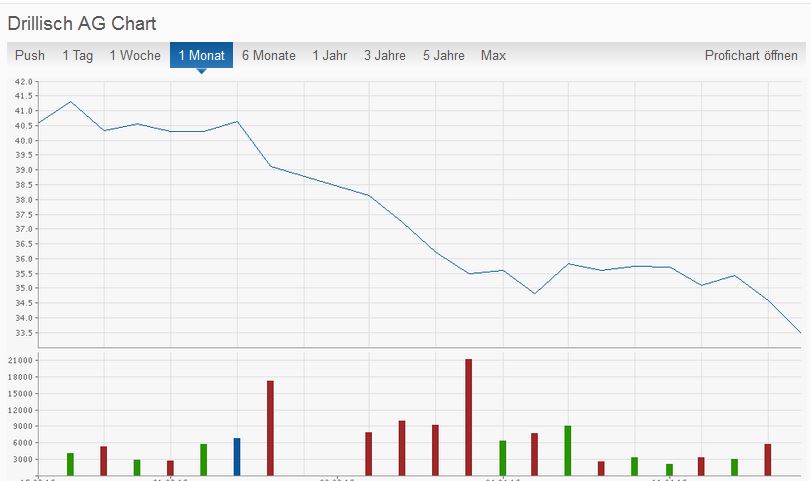The width and height of the screenshot is (811, 481).
Task: Click the 42.0 price axis label
Action: pyautogui.click(x=24, y=82)
